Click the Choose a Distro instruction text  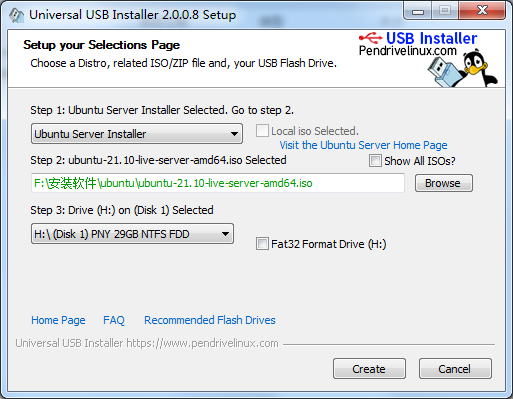[183, 63]
